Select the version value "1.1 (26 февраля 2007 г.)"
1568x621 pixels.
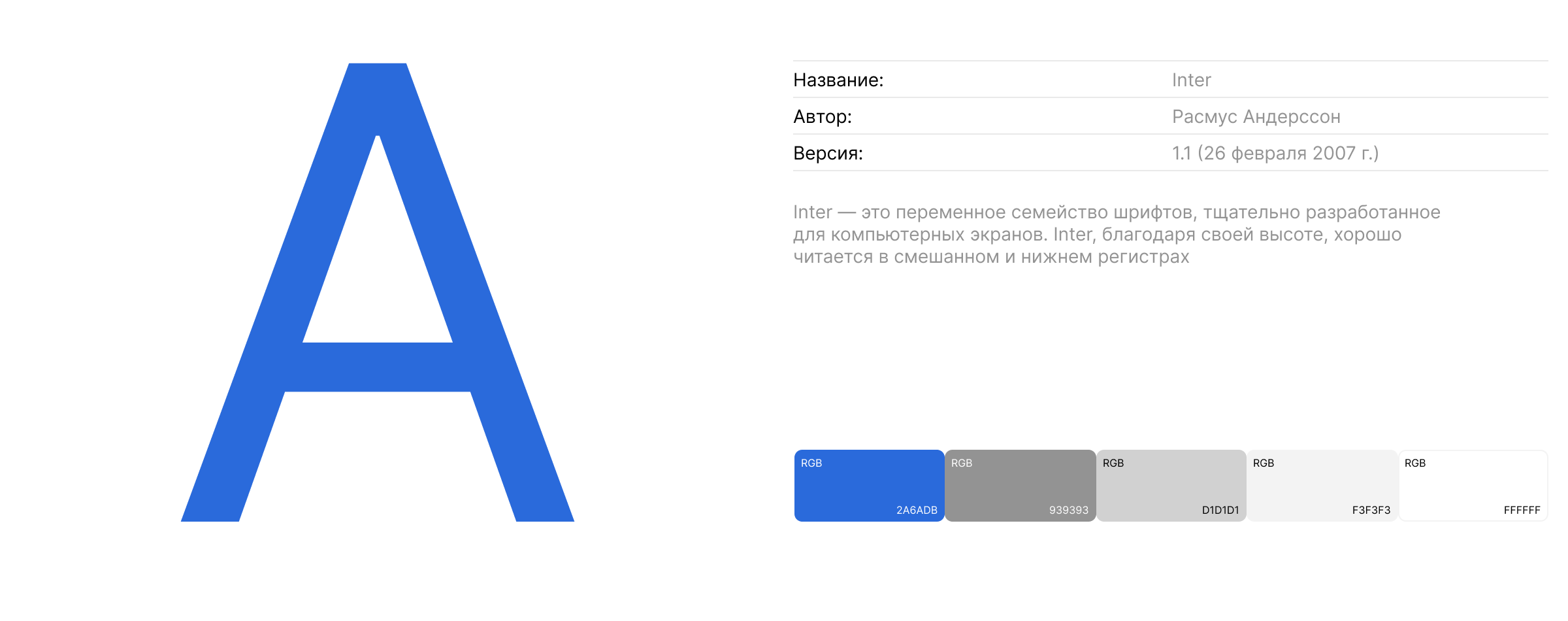[1275, 153]
